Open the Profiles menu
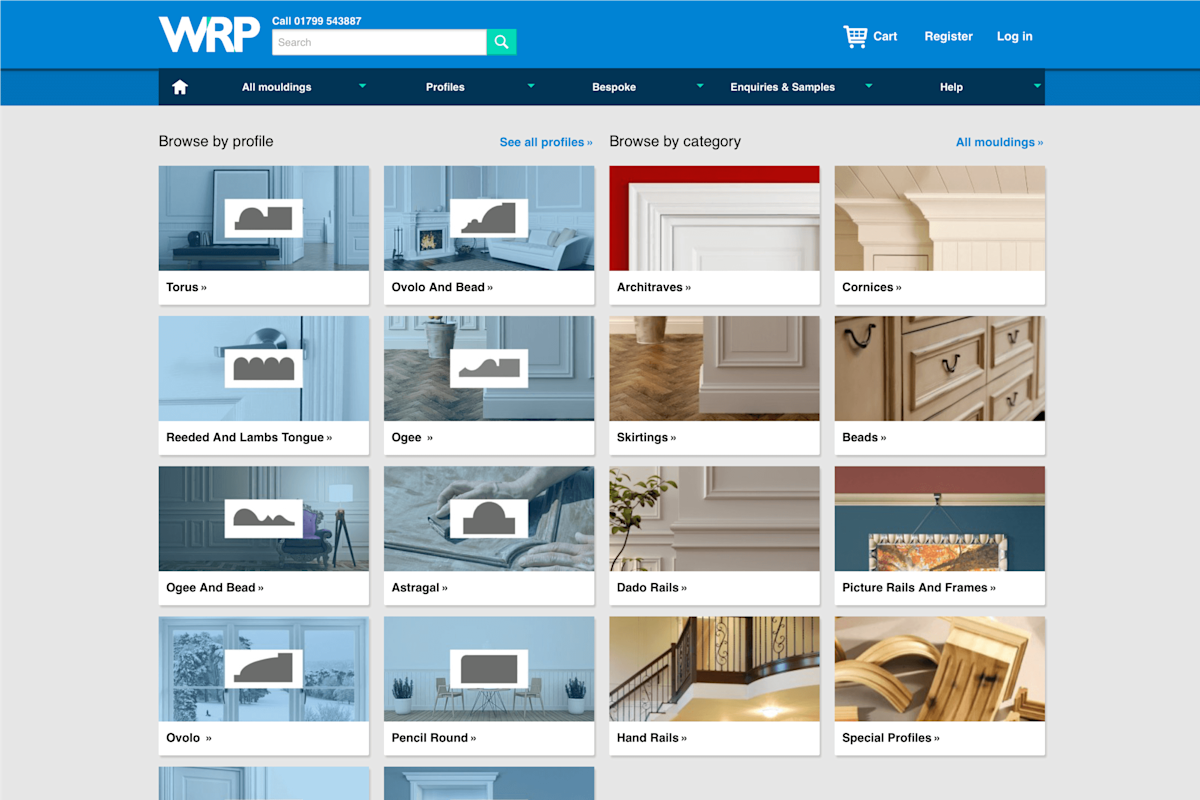Screen dimensions: 1200x800 pyautogui.click(x=445, y=87)
